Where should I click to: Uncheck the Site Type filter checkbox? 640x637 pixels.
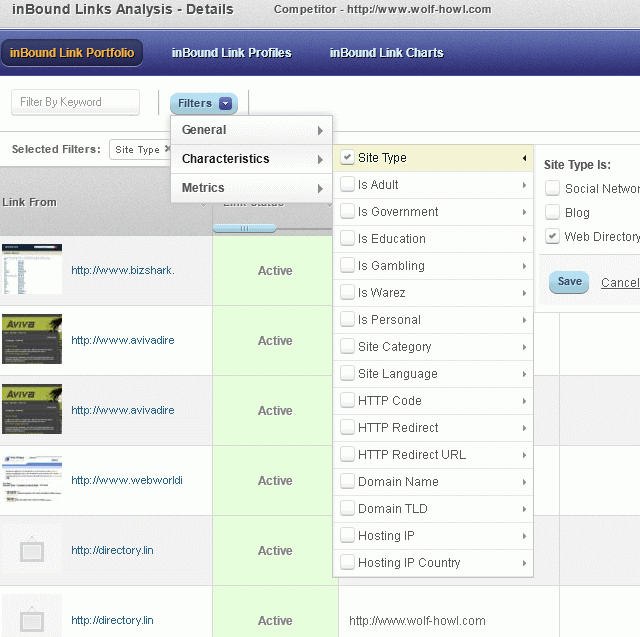coord(347,158)
